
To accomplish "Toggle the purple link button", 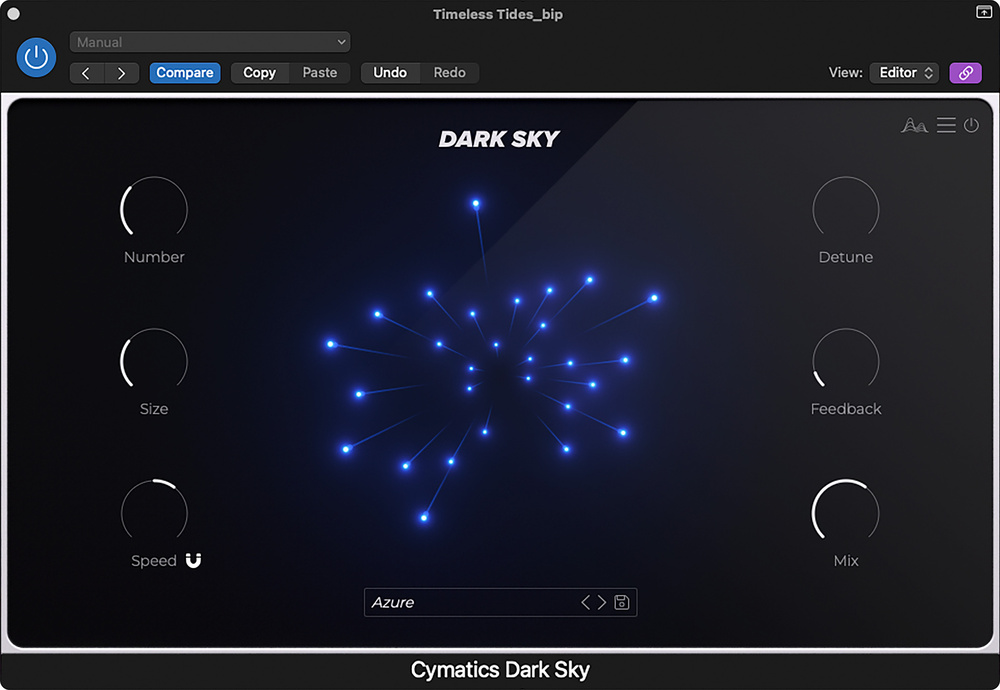I will pyautogui.click(x=966, y=73).
